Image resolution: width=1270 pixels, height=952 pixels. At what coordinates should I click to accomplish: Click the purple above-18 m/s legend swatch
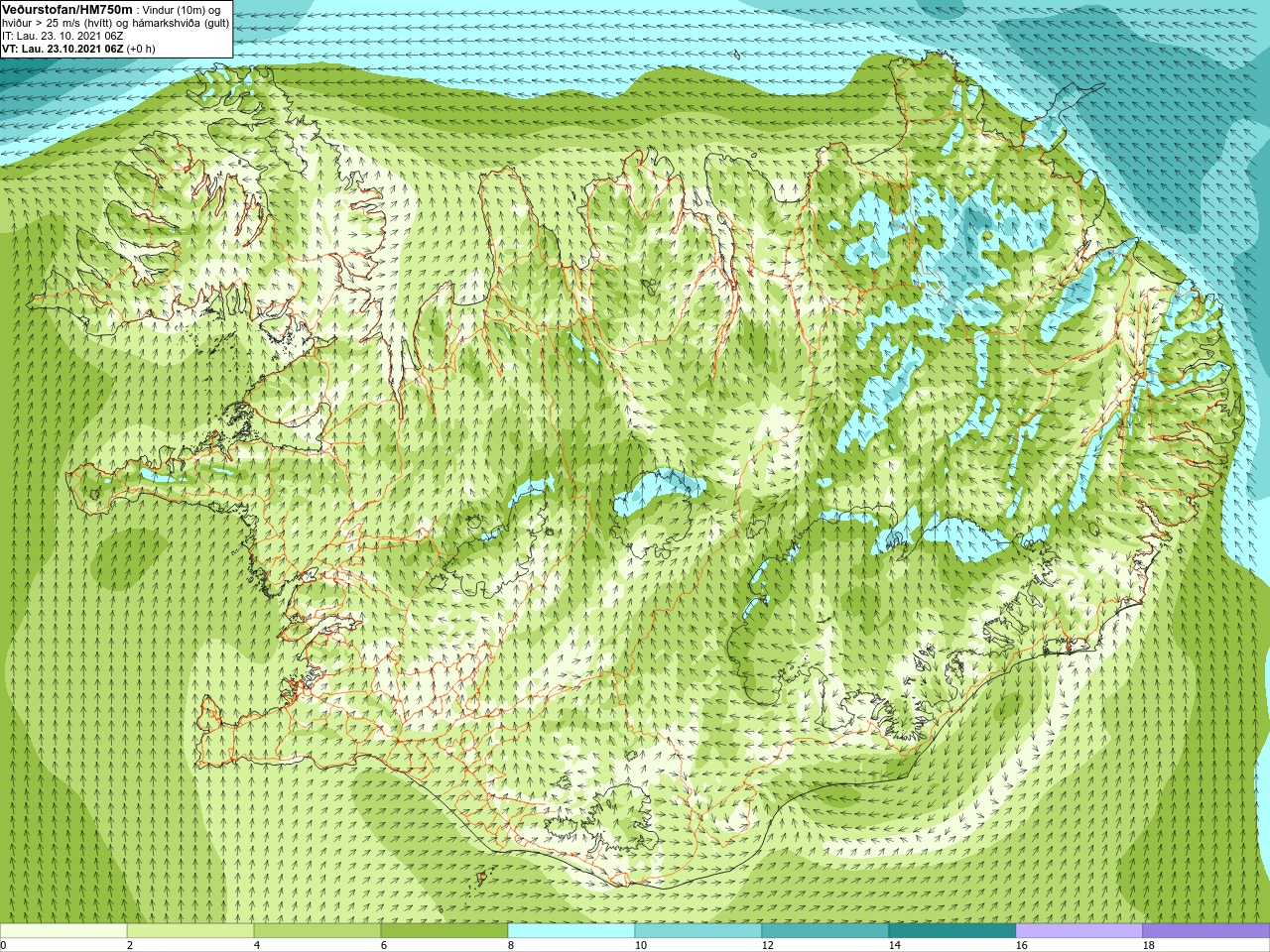click(x=1206, y=931)
